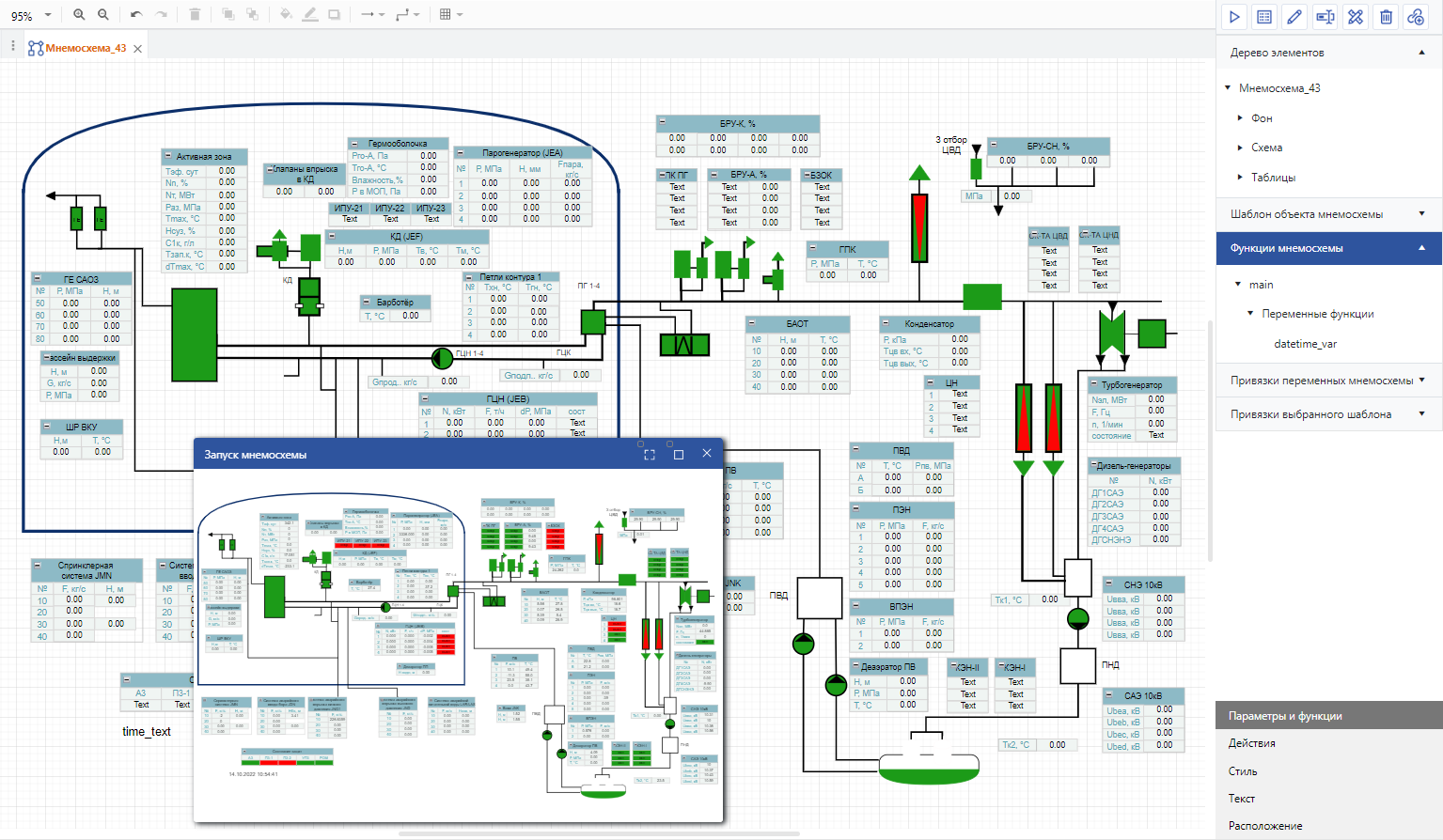This screenshot has width=1443, height=840.
Task: Click the running diagram preview in Запуск мнемосхемы
Action: (458, 646)
